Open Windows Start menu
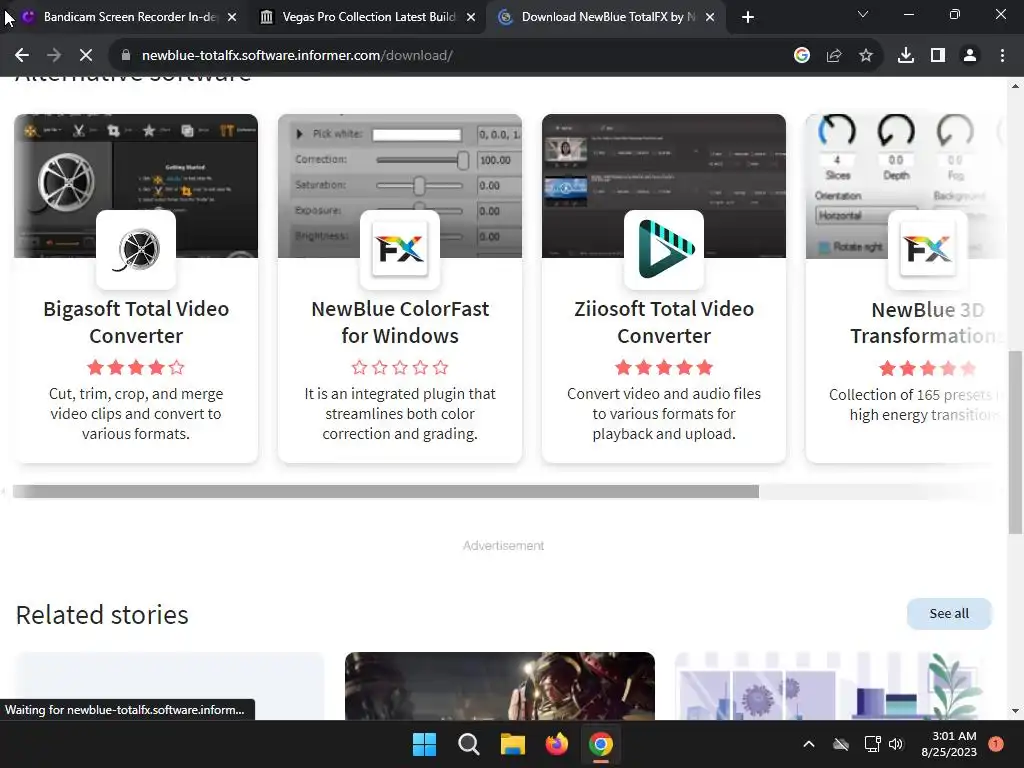 pyautogui.click(x=424, y=744)
